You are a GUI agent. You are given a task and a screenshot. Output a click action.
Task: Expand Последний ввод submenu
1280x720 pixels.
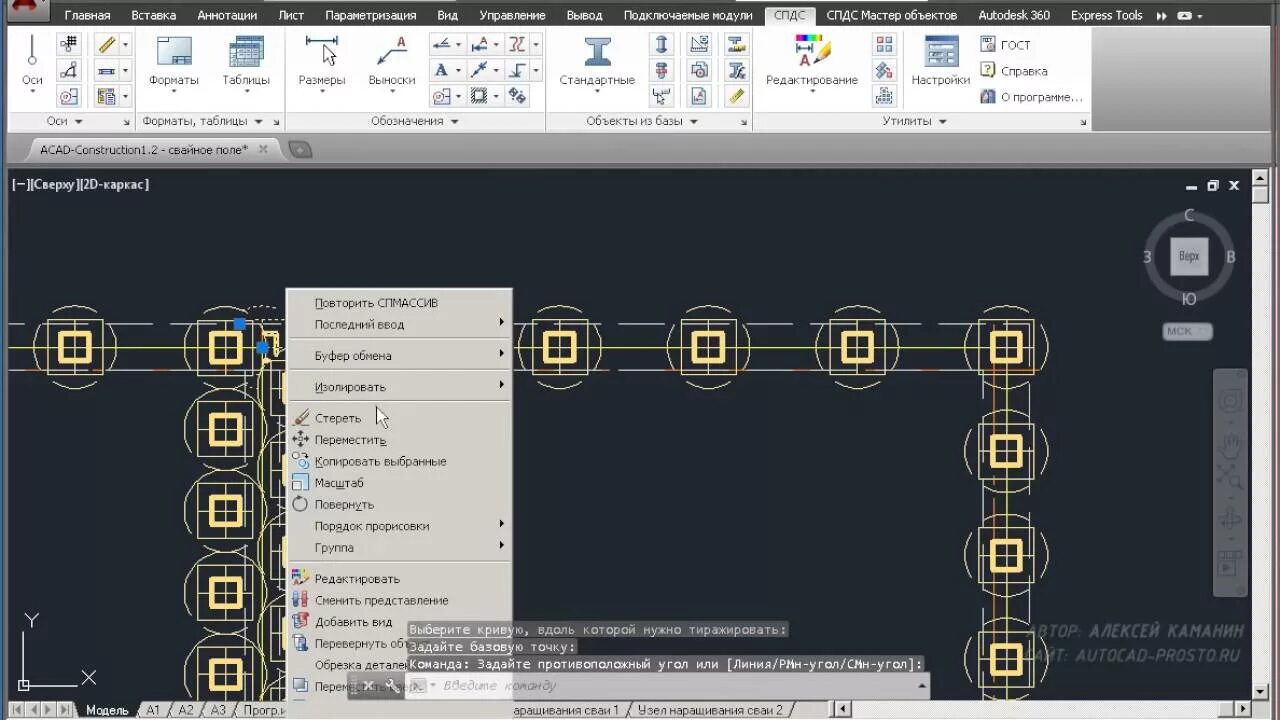point(398,324)
